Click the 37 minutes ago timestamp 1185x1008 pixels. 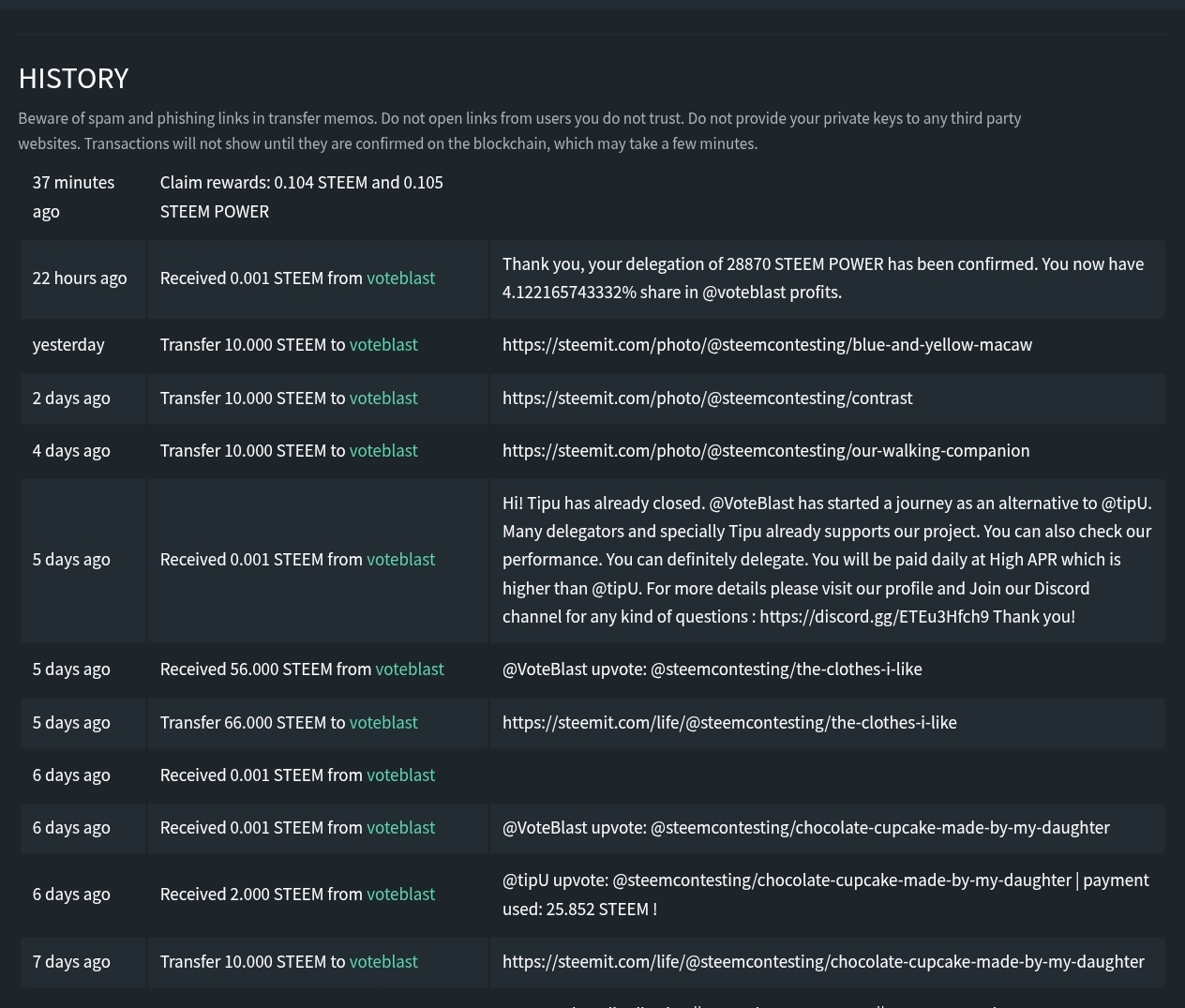73,197
